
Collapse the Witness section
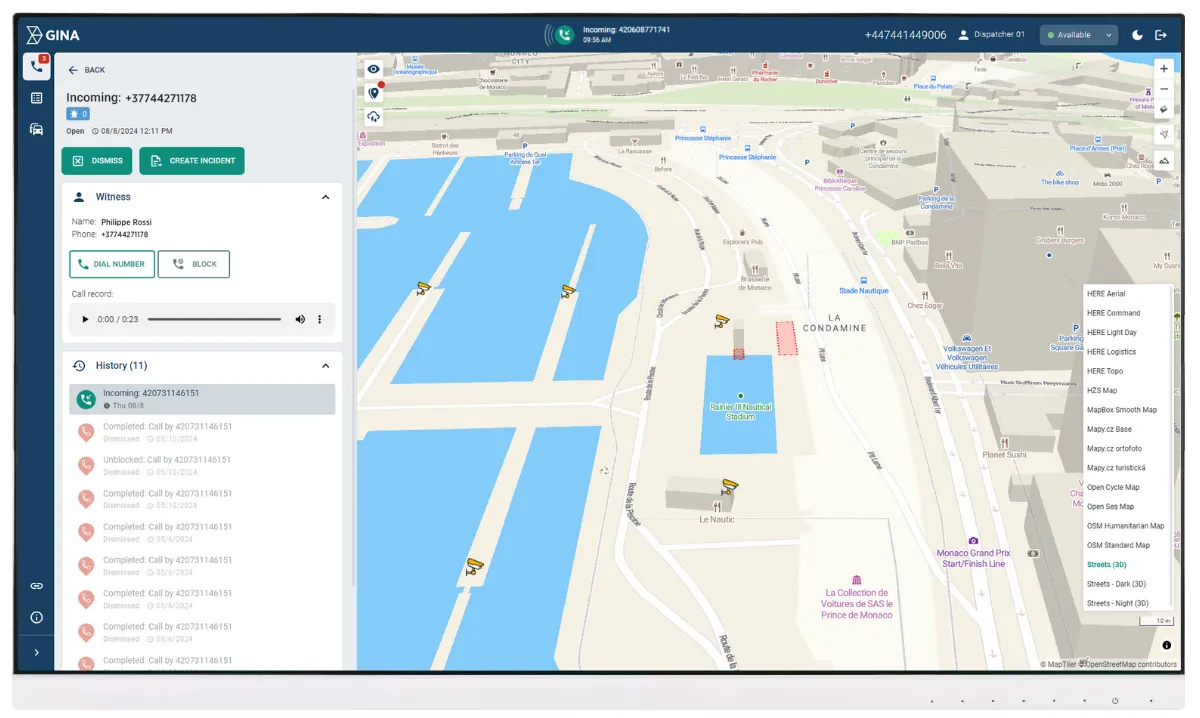tap(325, 197)
